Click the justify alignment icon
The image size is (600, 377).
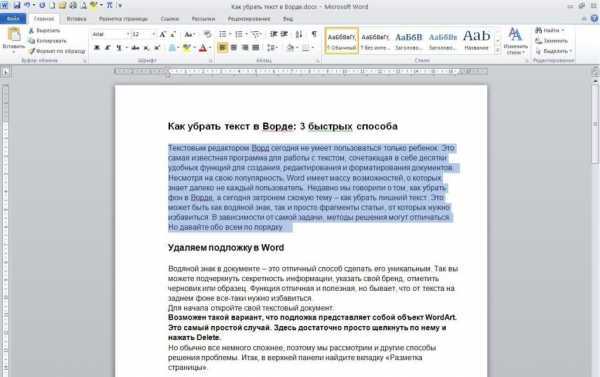point(256,48)
